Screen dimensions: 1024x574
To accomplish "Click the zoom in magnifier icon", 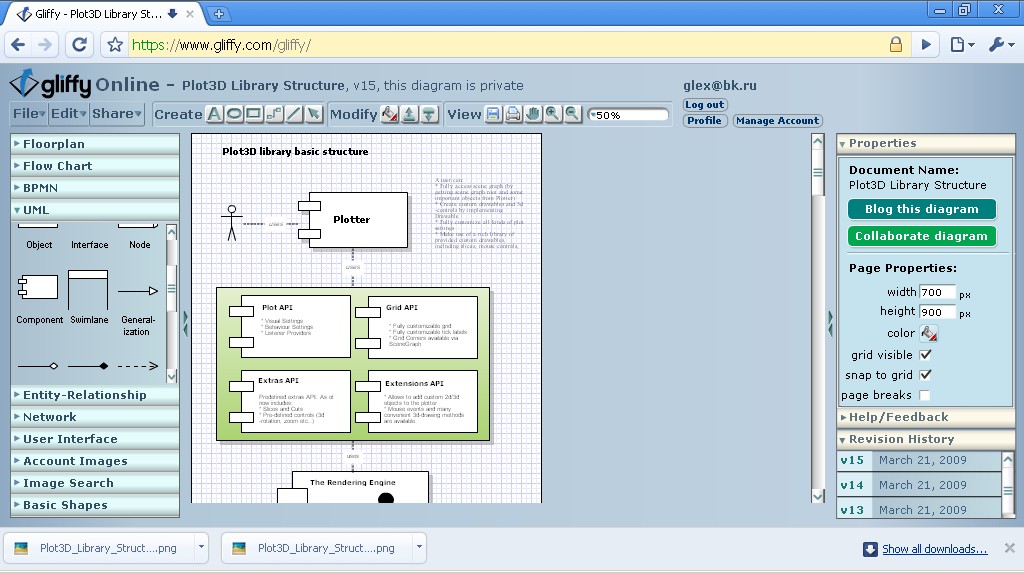I will 552,114.
